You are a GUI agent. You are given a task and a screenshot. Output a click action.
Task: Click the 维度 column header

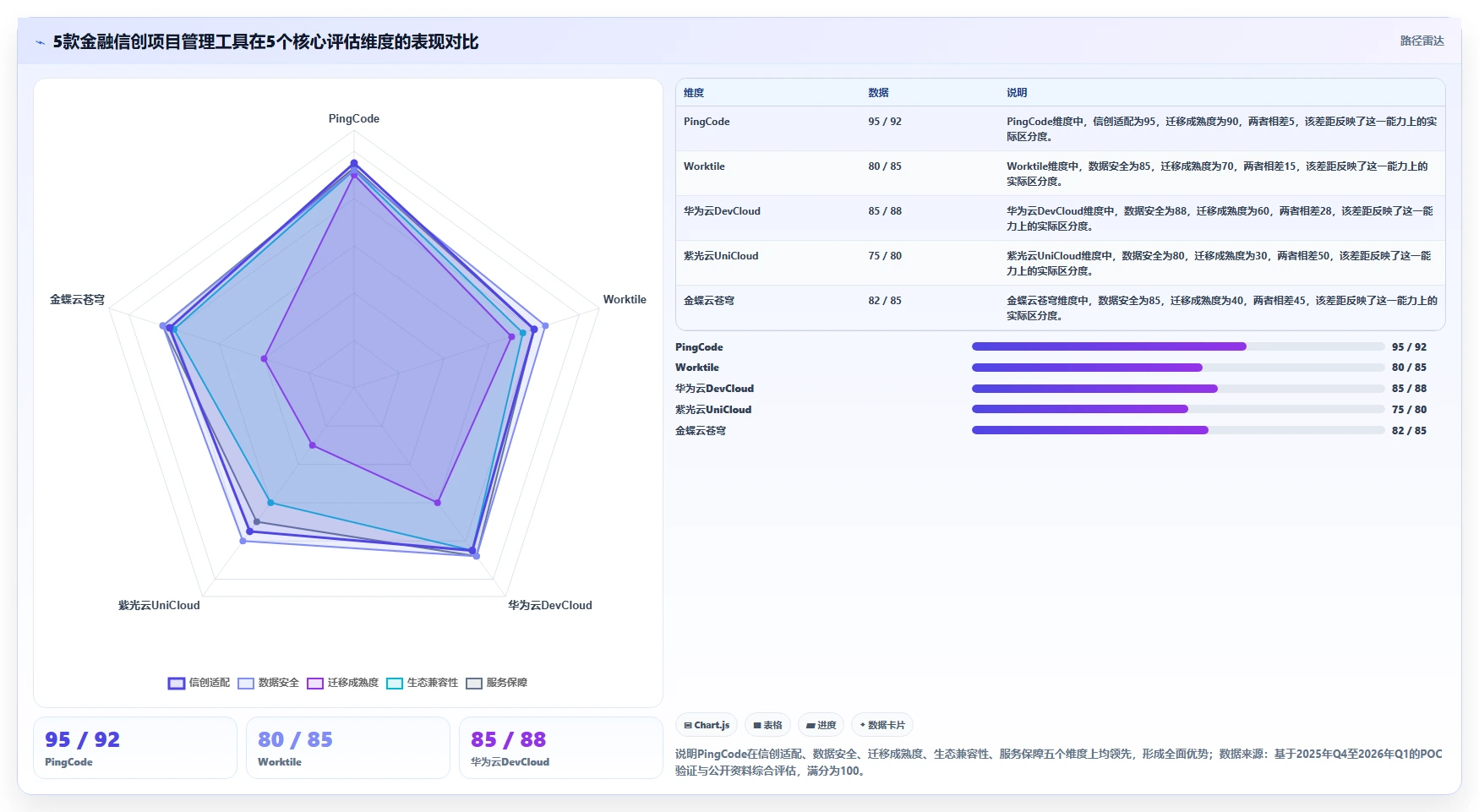click(x=694, y=93)
